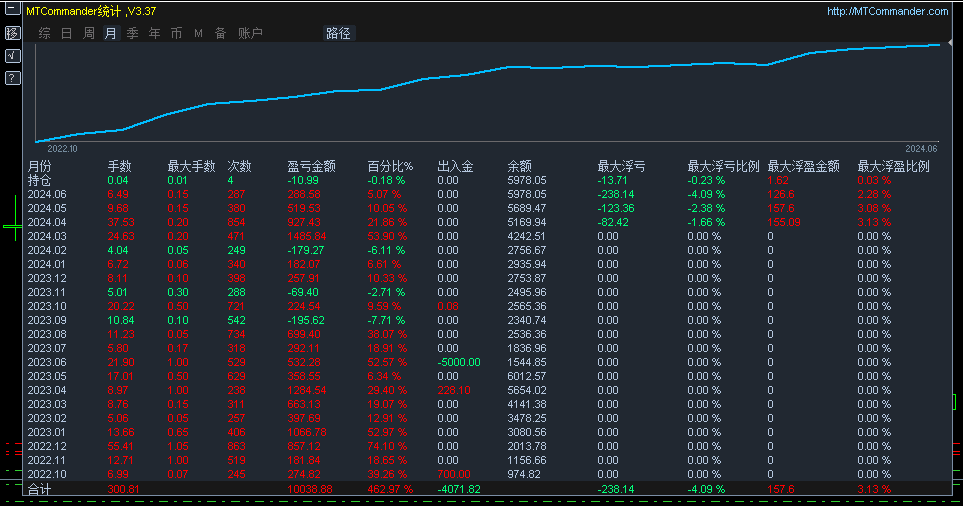Open the 账户 account tab
The image size is (963, 506).
coord(250,33)
